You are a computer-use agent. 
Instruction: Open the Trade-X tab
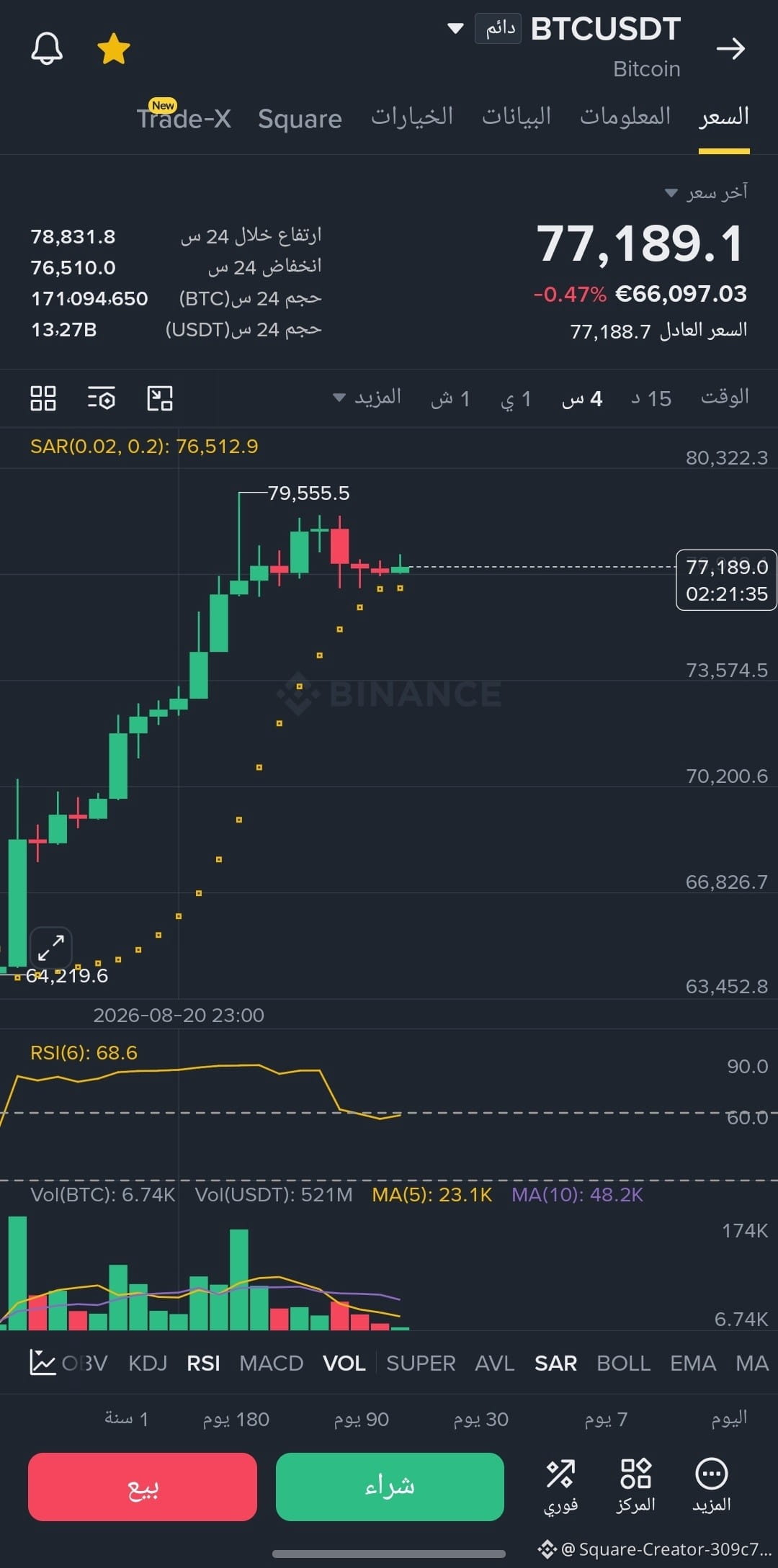(184, 117)
